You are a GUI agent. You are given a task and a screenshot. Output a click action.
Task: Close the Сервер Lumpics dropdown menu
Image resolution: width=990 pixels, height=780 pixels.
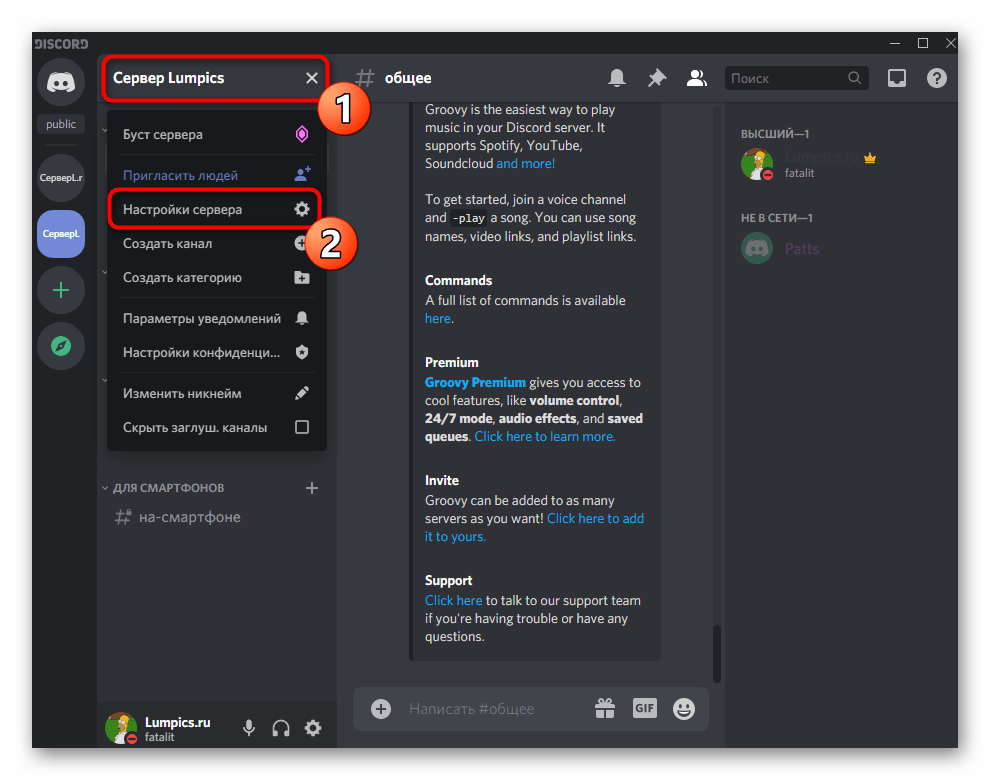pos(312,78)
